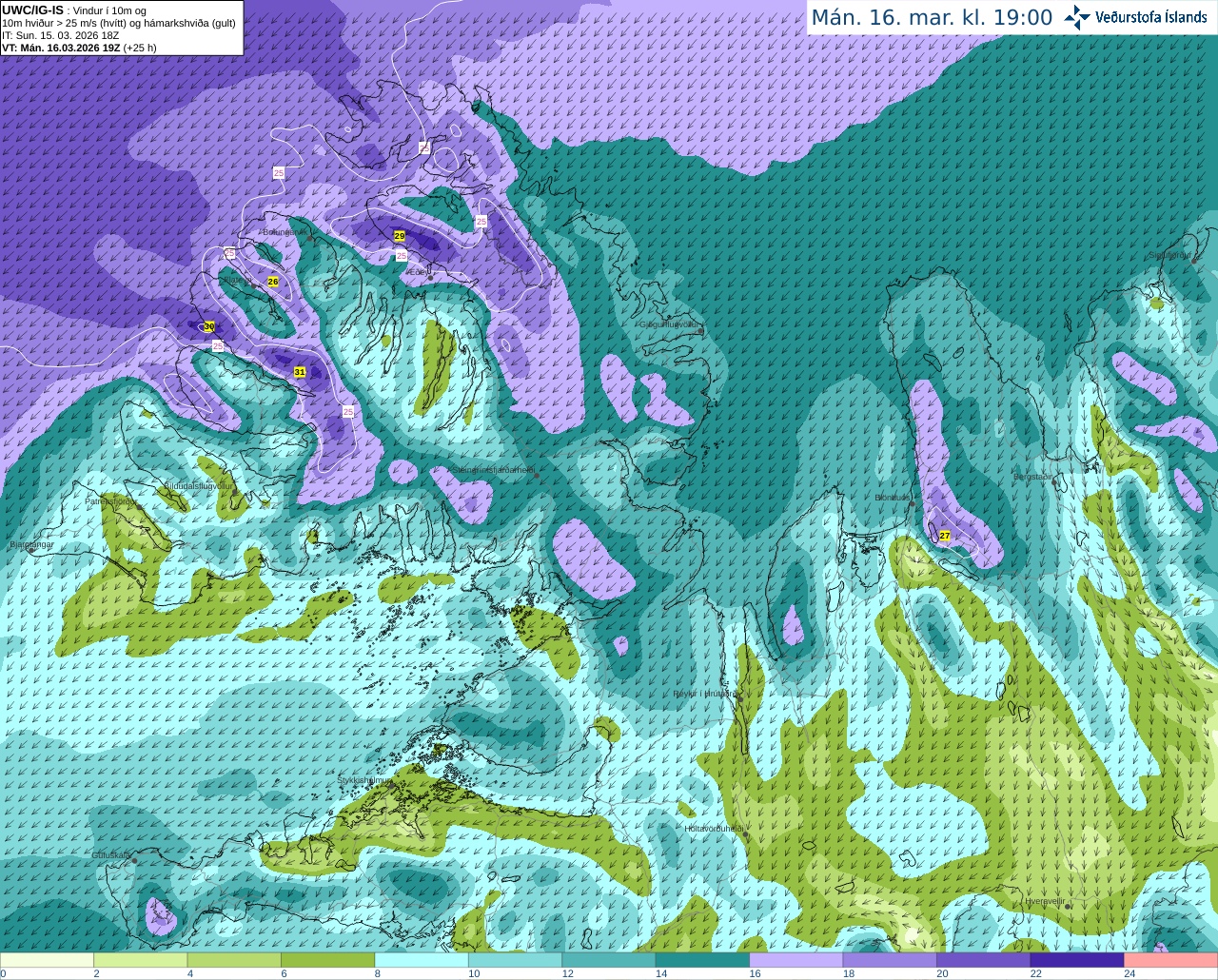The image size is (1218, 980).
Task: Click the 6–8 m/s olive legend swatch
Action: pyautogui.click(x=328, y=960)
